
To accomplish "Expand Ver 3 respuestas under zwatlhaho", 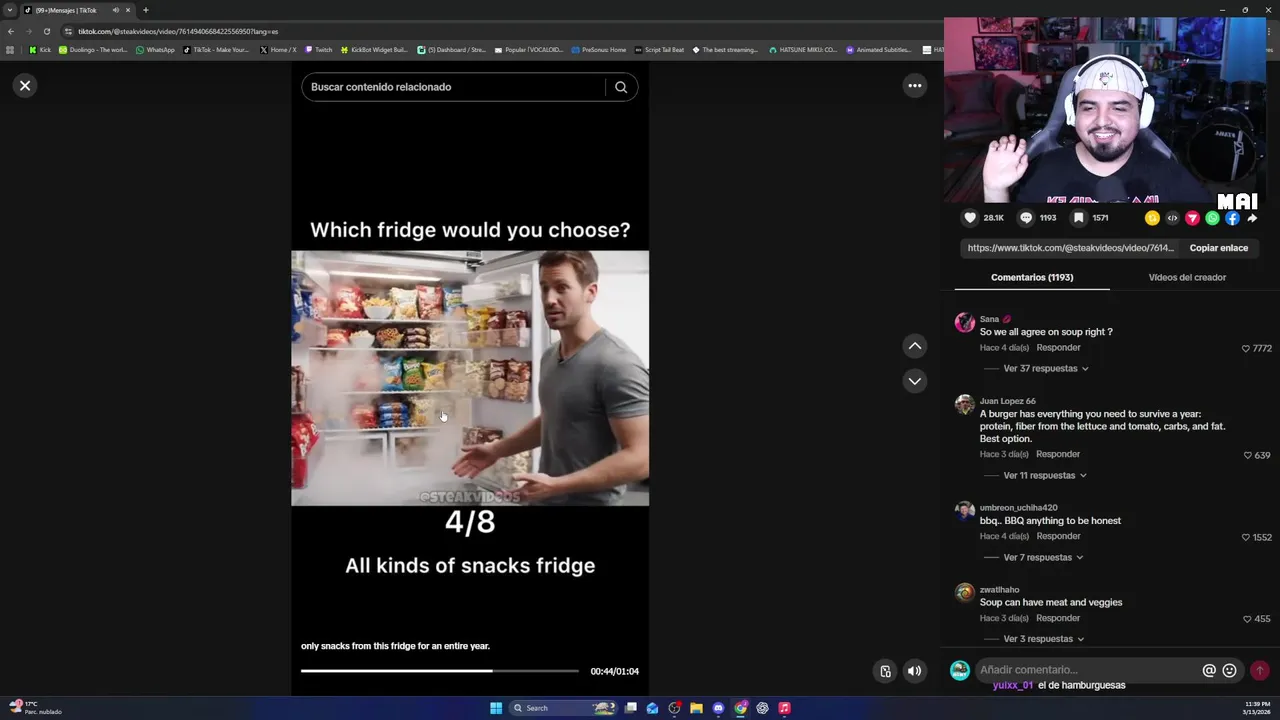I will pos(1044,639).
